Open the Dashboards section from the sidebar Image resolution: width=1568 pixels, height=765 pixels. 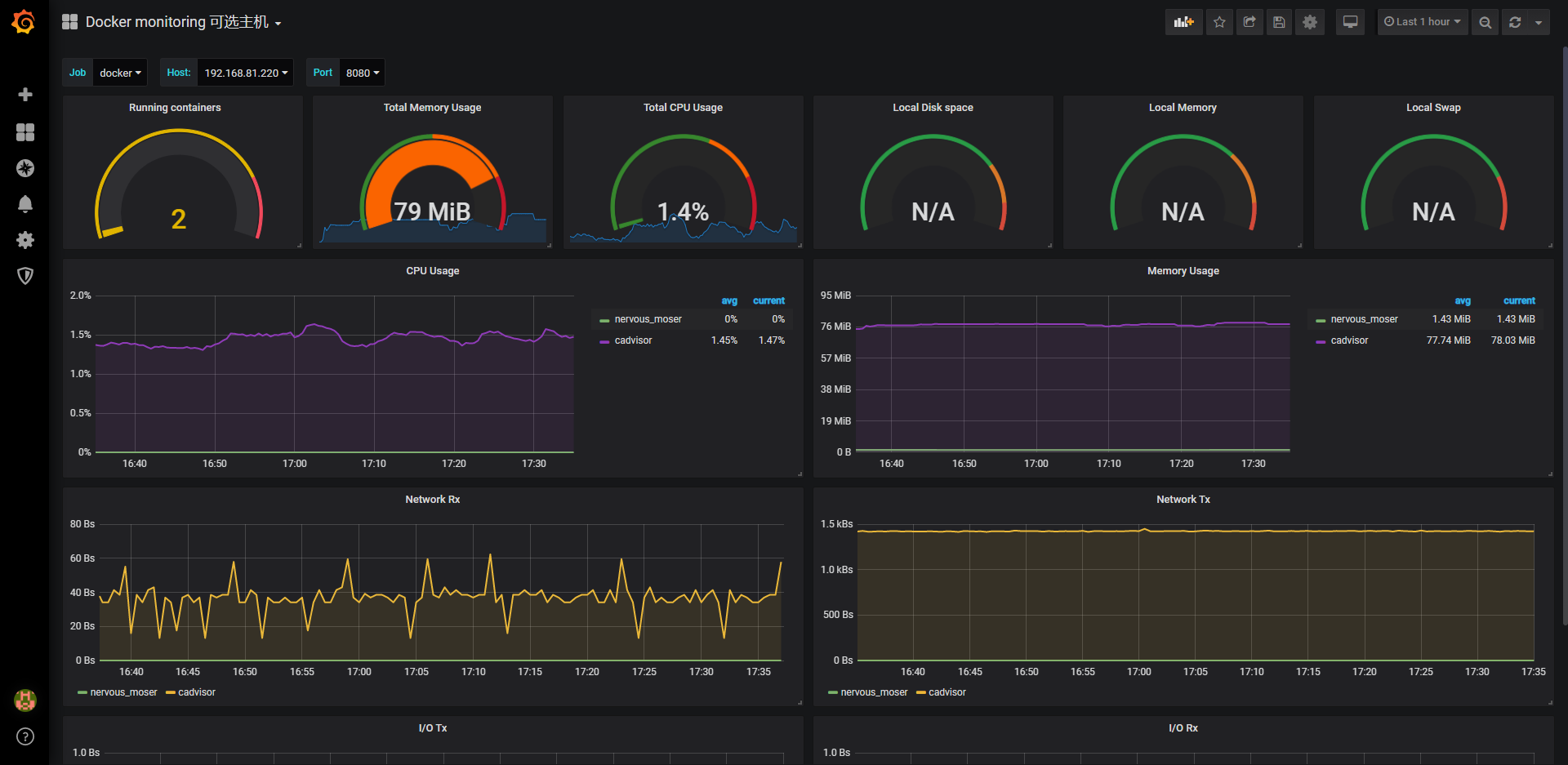tap(25, 131)
